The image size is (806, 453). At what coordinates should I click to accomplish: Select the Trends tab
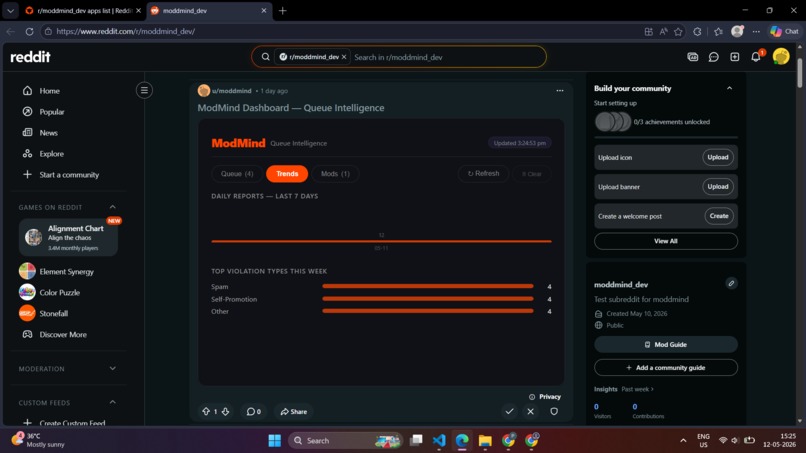287,174
